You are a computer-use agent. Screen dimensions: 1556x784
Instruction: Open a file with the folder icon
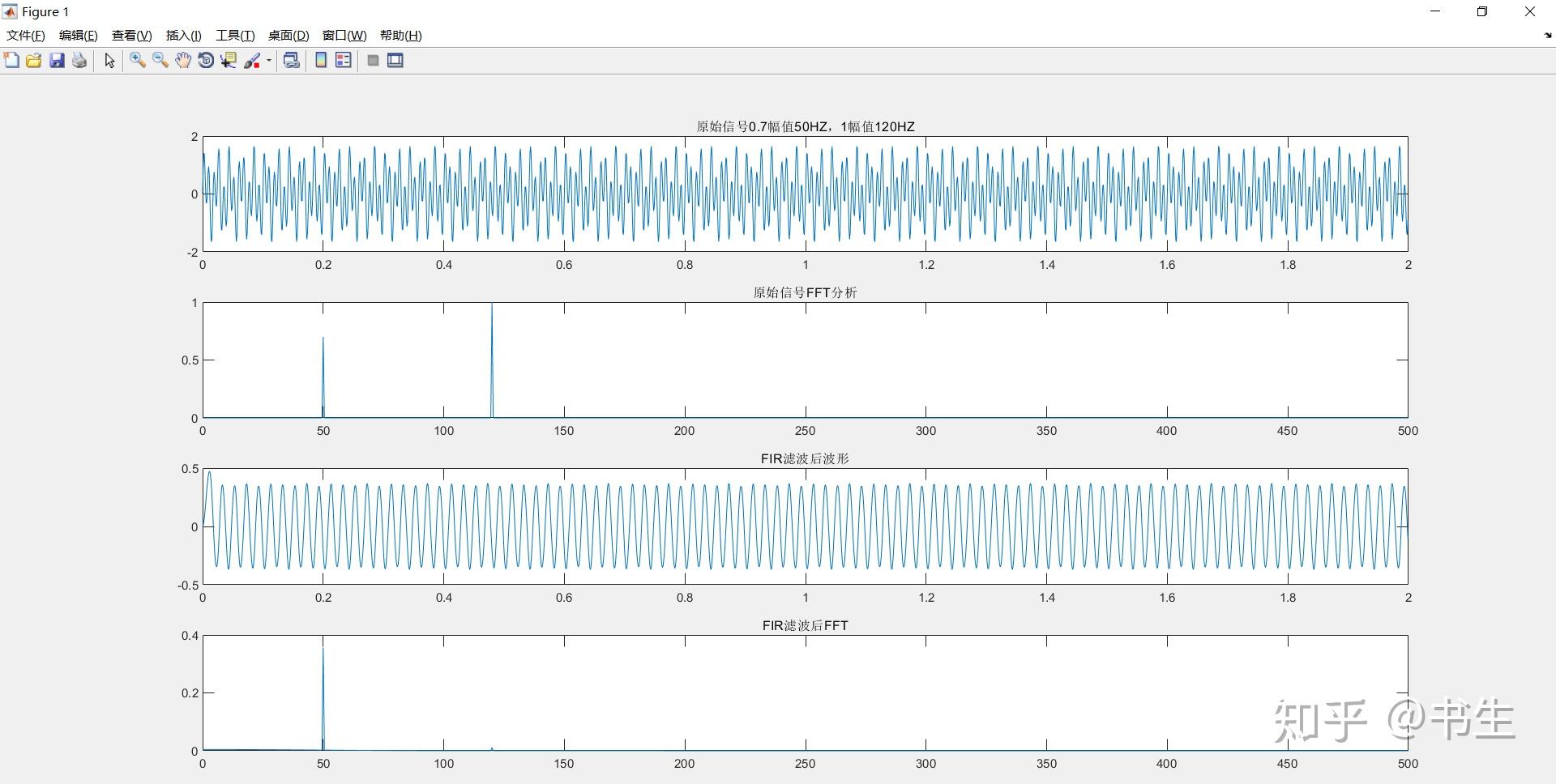(34, 60)
